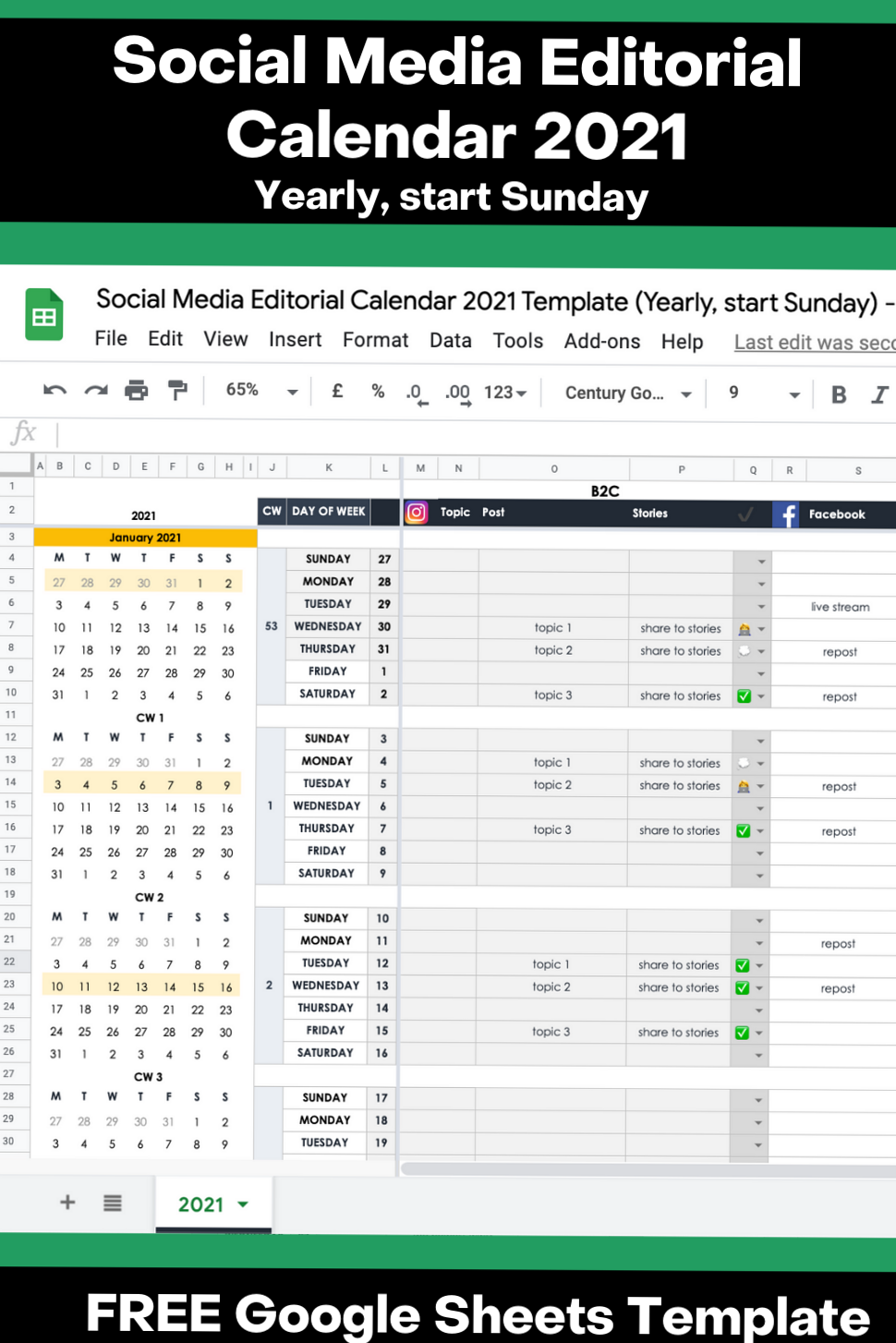Click the Redo icon in the toolbar

(x=96, y=391)
